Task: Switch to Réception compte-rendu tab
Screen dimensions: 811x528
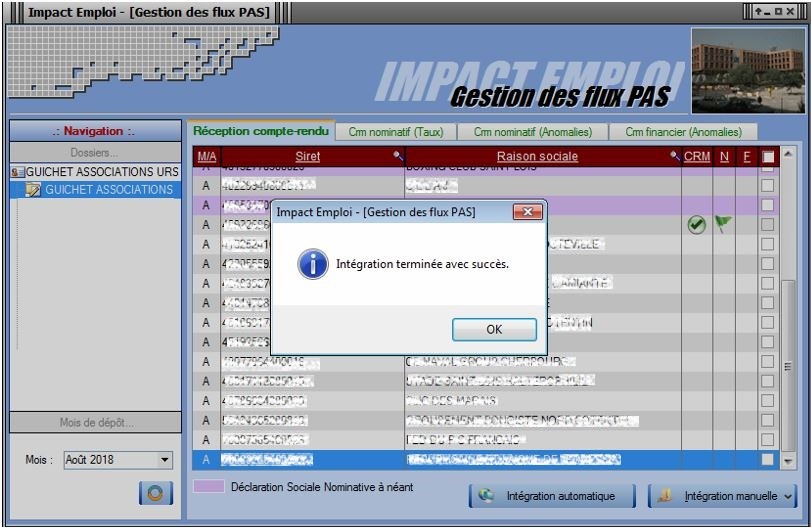Action: [x=261, y=131]
